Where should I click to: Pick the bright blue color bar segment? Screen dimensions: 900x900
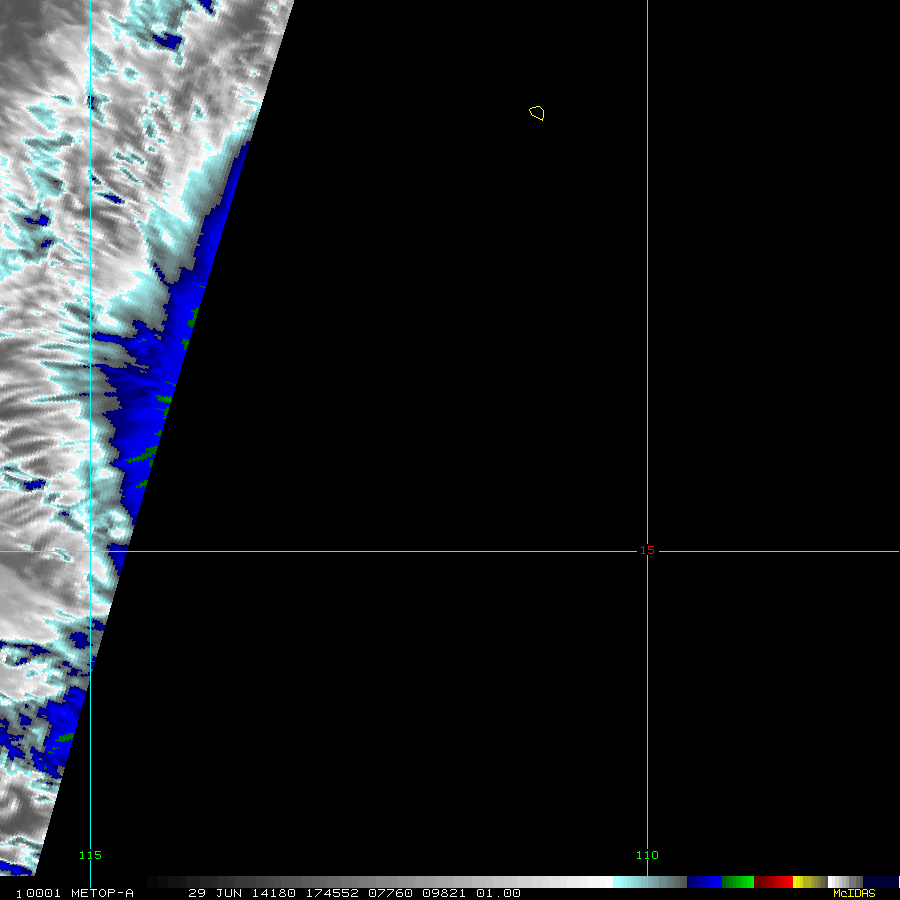click(x=704, y=882)
